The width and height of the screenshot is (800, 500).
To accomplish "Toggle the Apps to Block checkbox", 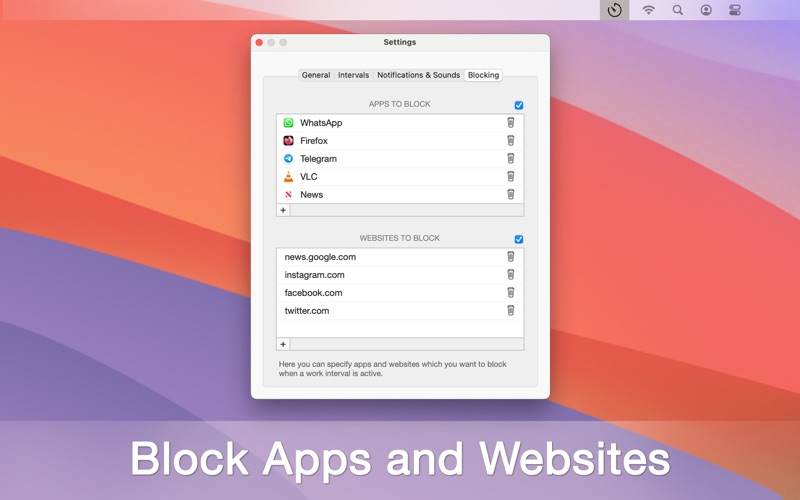I will click(518, 105).
